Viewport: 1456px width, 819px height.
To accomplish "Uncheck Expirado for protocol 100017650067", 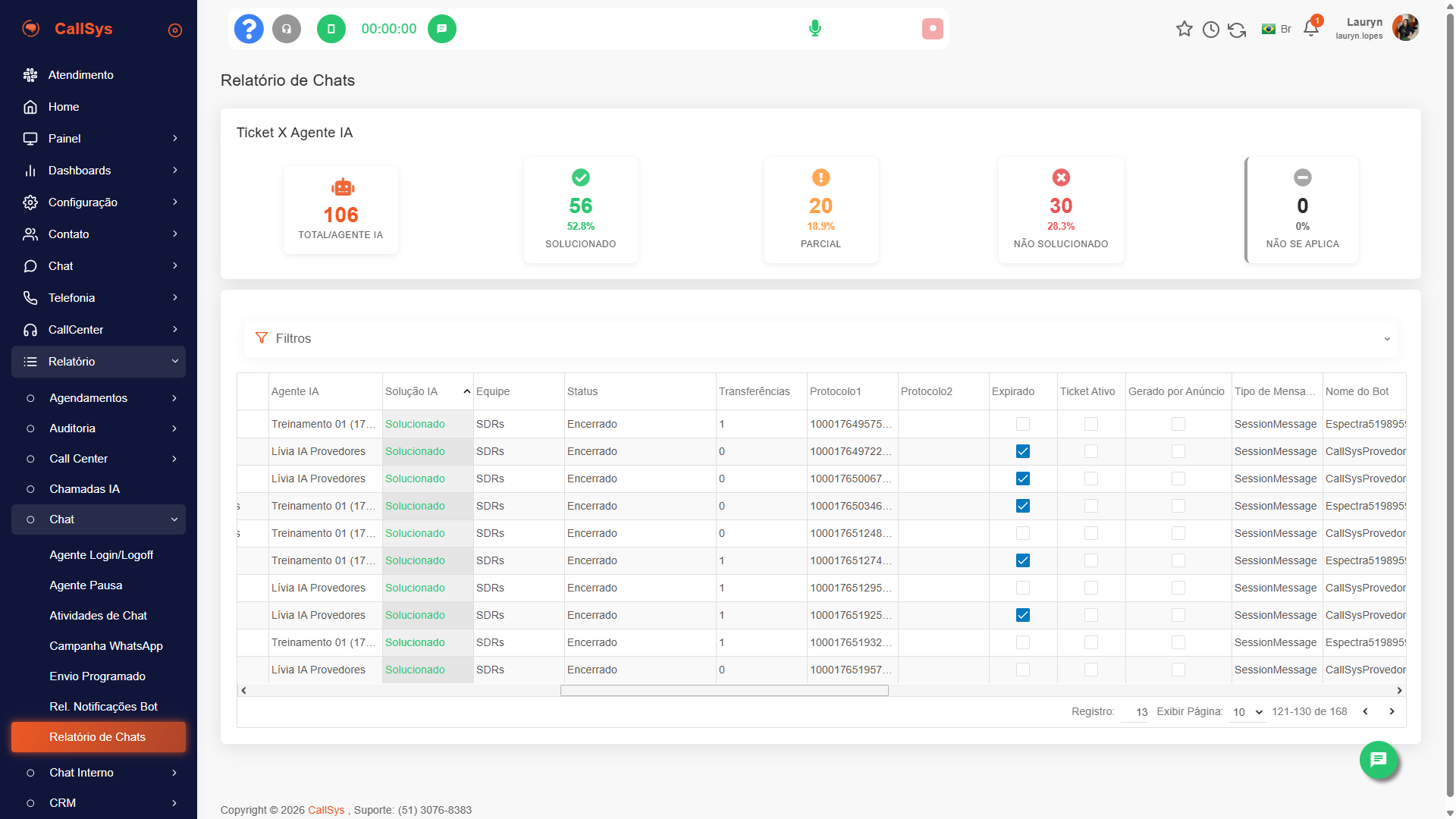I will coord(1023,479).
